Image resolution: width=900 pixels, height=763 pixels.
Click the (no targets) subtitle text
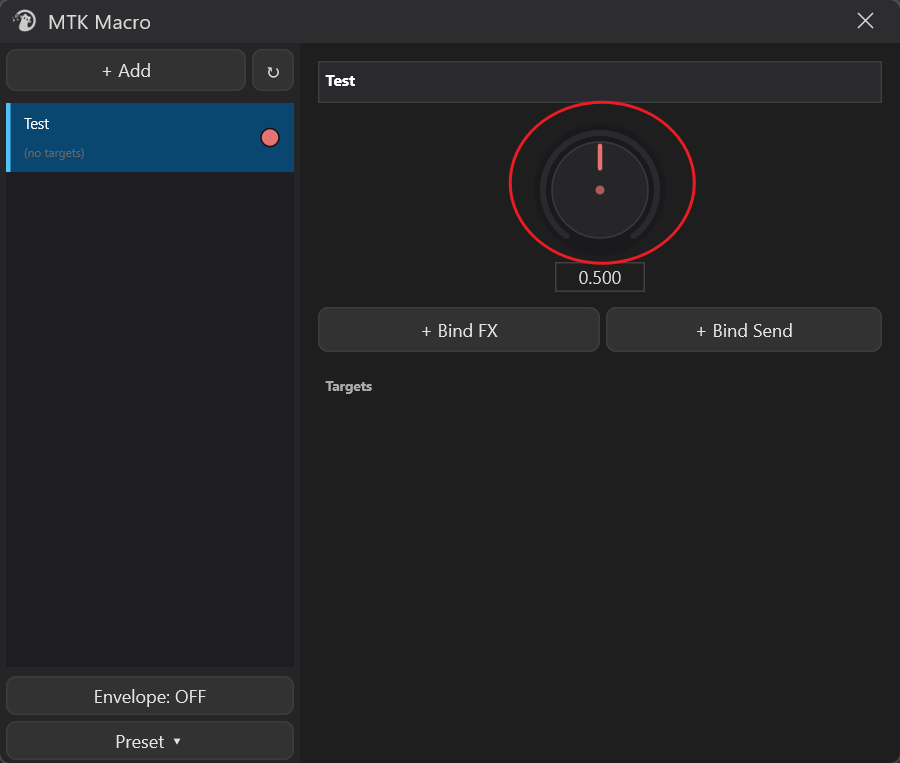pyautogui.click(x=54, y=153)
